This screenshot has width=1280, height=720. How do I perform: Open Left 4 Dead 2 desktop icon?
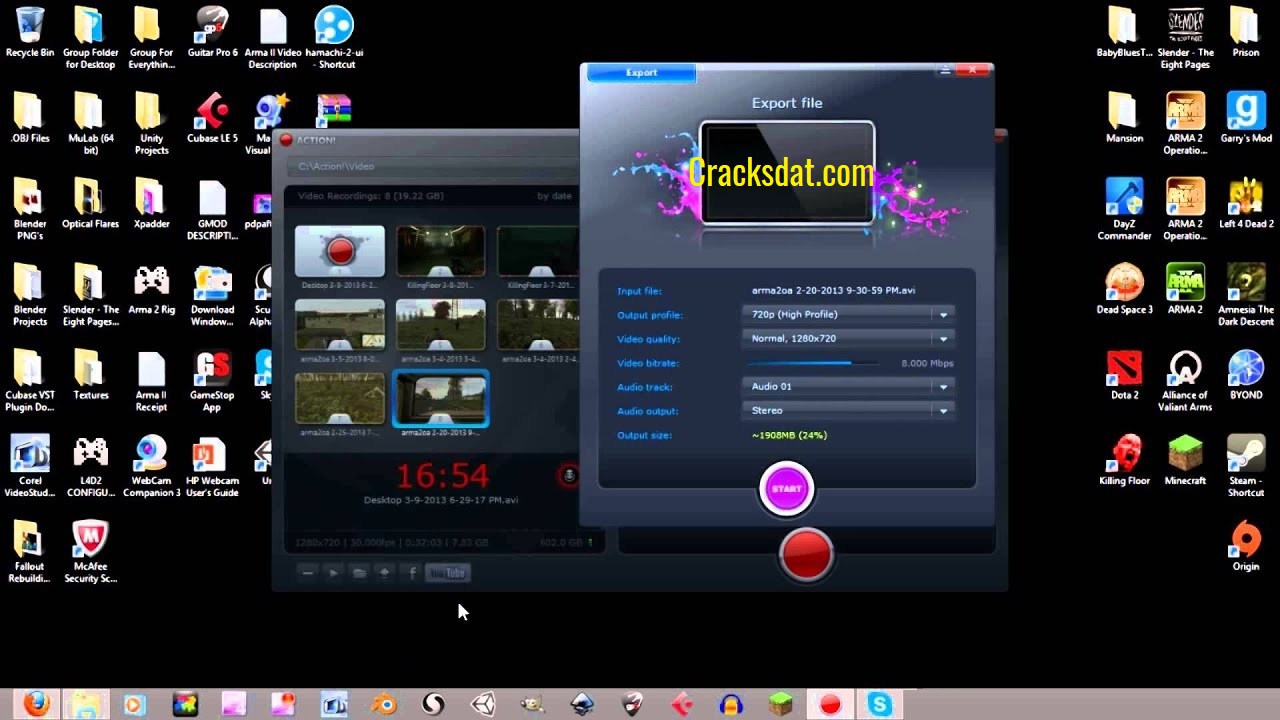[1246, 203]
